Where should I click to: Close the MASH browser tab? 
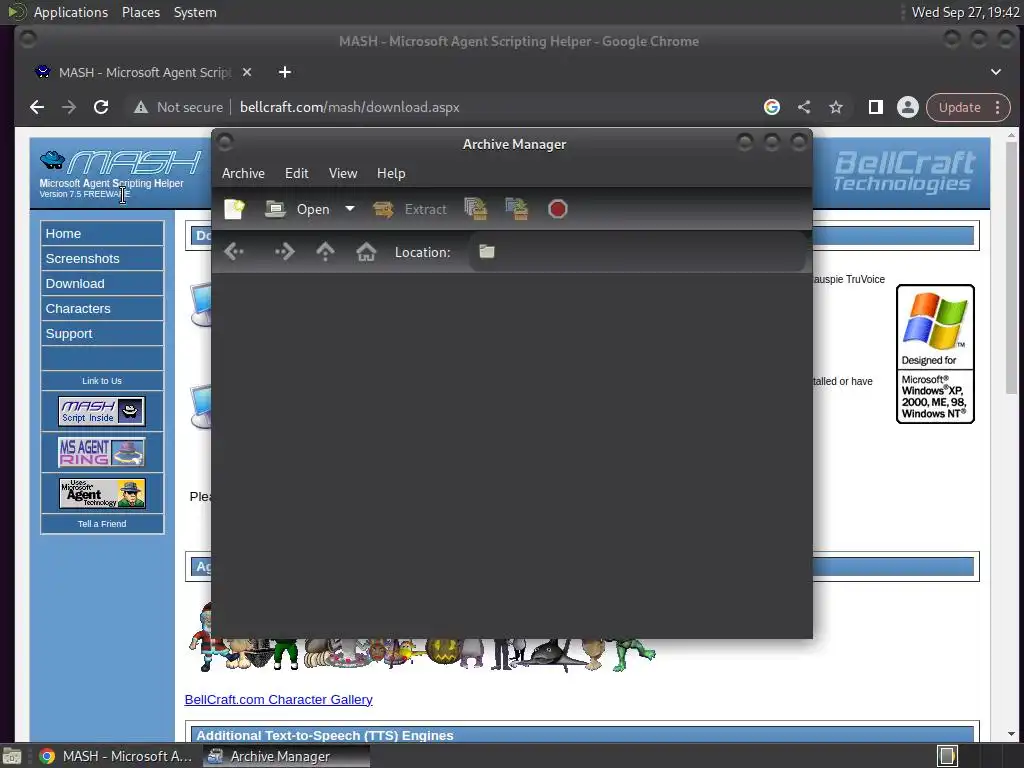pyautogui.click(x=247, y=72)
